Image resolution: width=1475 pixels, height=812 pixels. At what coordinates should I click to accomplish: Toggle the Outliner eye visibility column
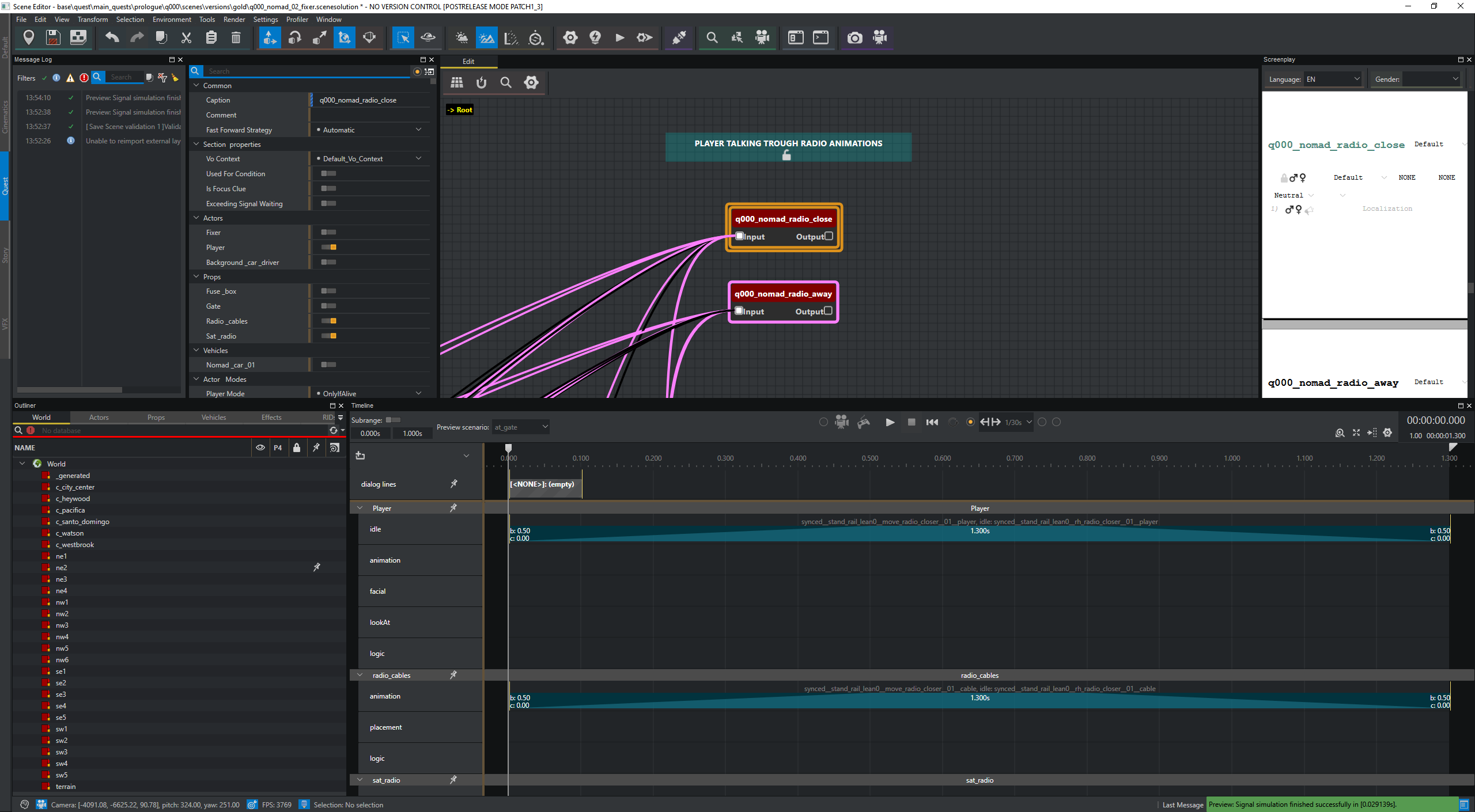[x=260, y=447]
